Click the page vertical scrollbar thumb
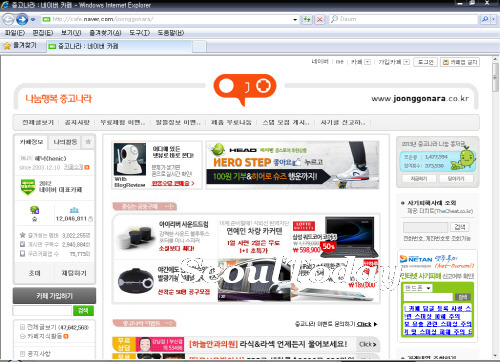Viewport: 500px width, 362px height. click(x=495, y=77)
